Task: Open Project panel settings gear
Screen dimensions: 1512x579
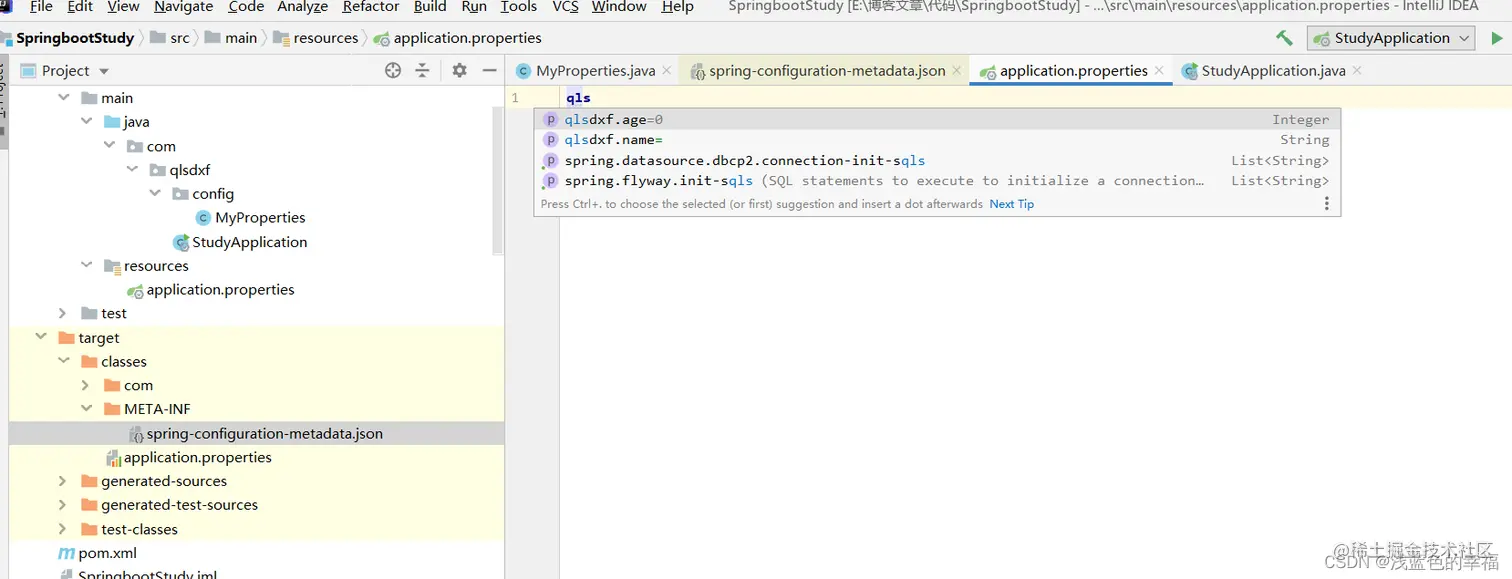Action: [x=458, y=70]
